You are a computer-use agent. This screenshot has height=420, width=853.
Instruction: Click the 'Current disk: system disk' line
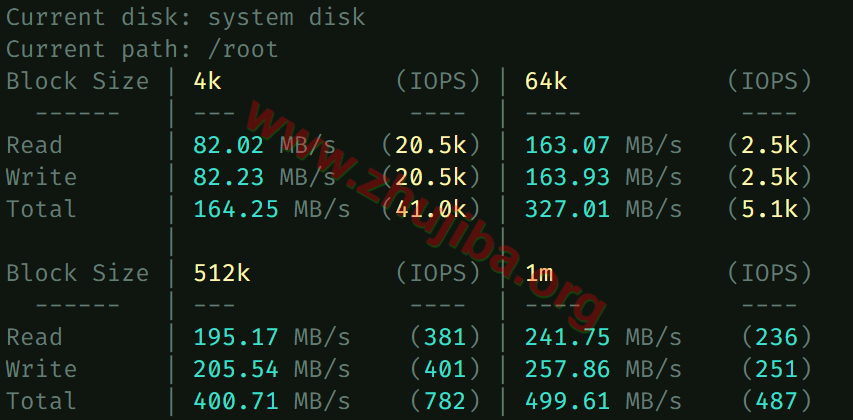point(186,17)
